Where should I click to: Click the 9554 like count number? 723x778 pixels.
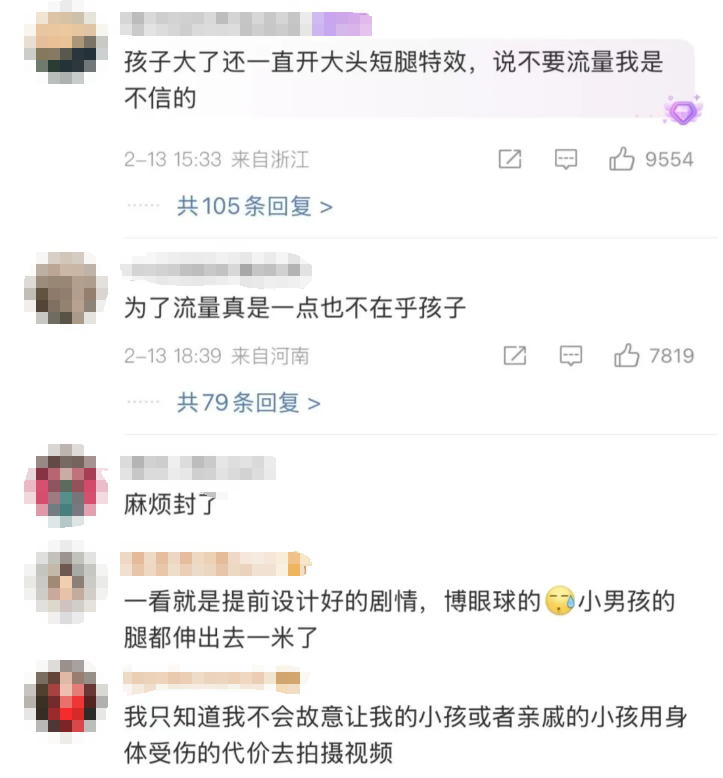click(x=669, y=159)
